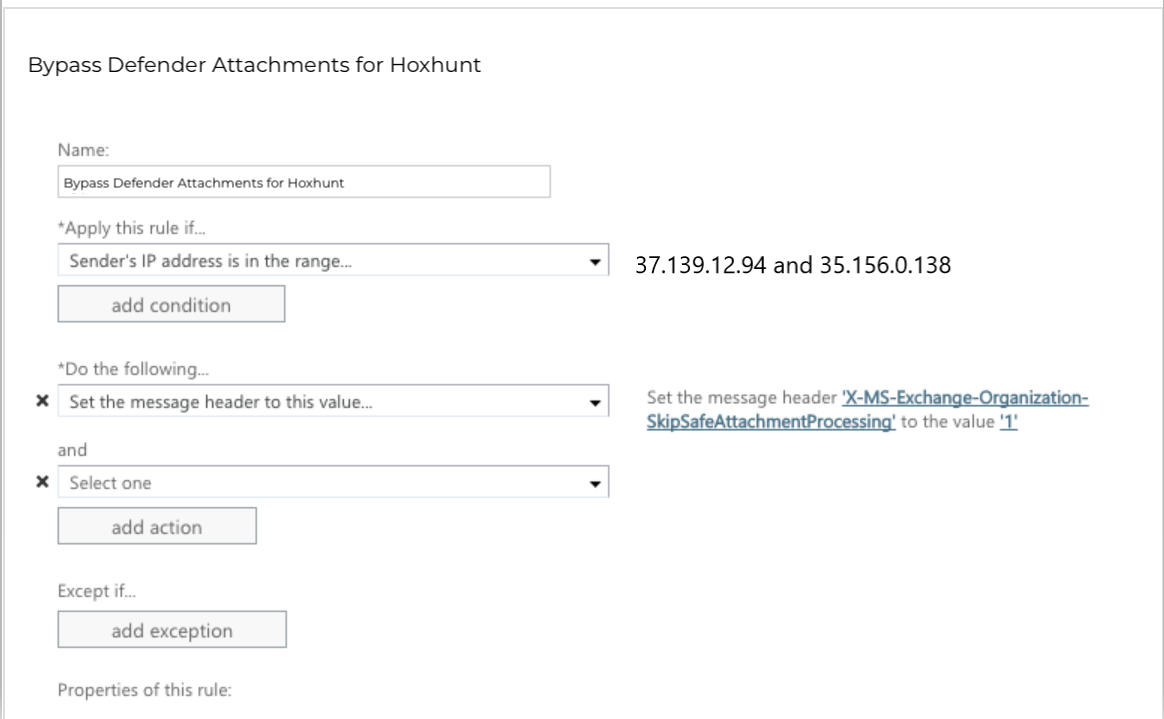Open the 'Select one' action dropdown
Viewport: 1164px width, 719px height.
[x=333, y=482]
